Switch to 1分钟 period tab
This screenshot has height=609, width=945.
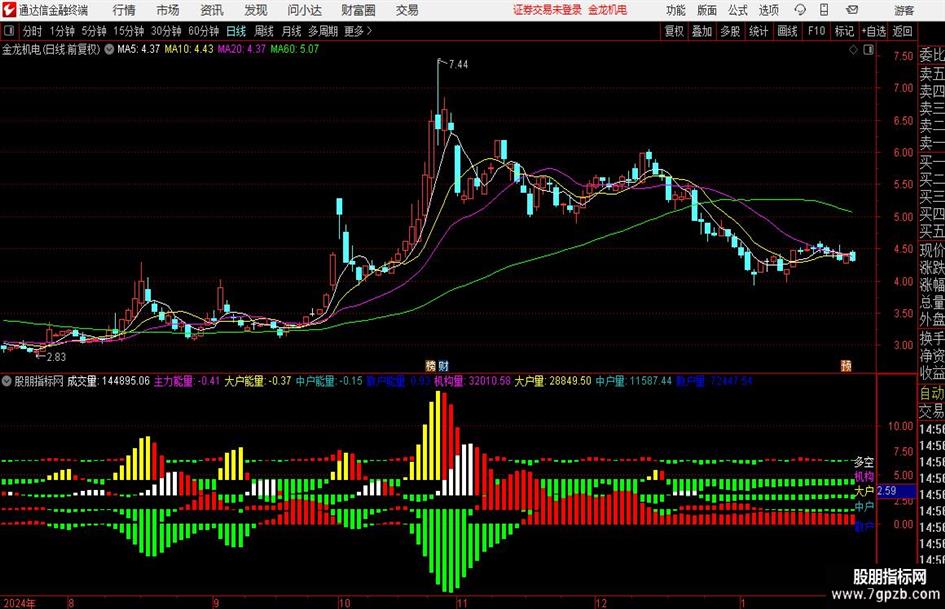click(62, 31)
